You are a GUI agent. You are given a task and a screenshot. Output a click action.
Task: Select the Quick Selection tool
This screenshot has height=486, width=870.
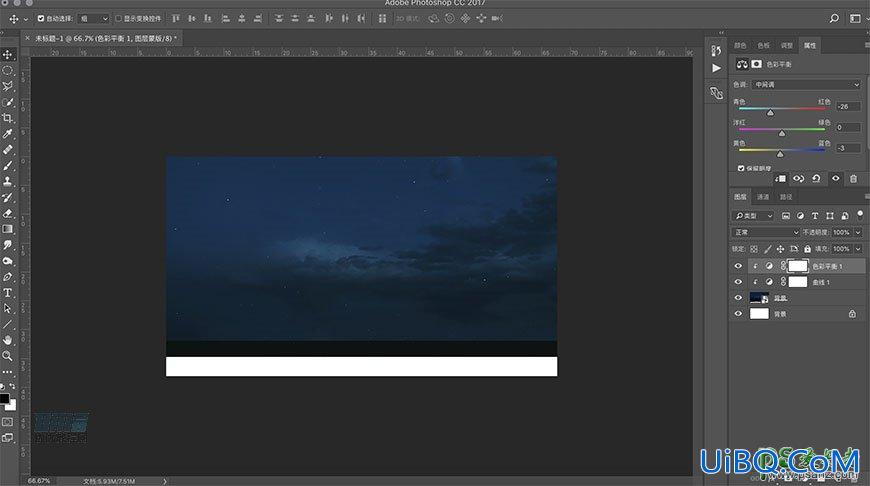[x=8, y=102]
